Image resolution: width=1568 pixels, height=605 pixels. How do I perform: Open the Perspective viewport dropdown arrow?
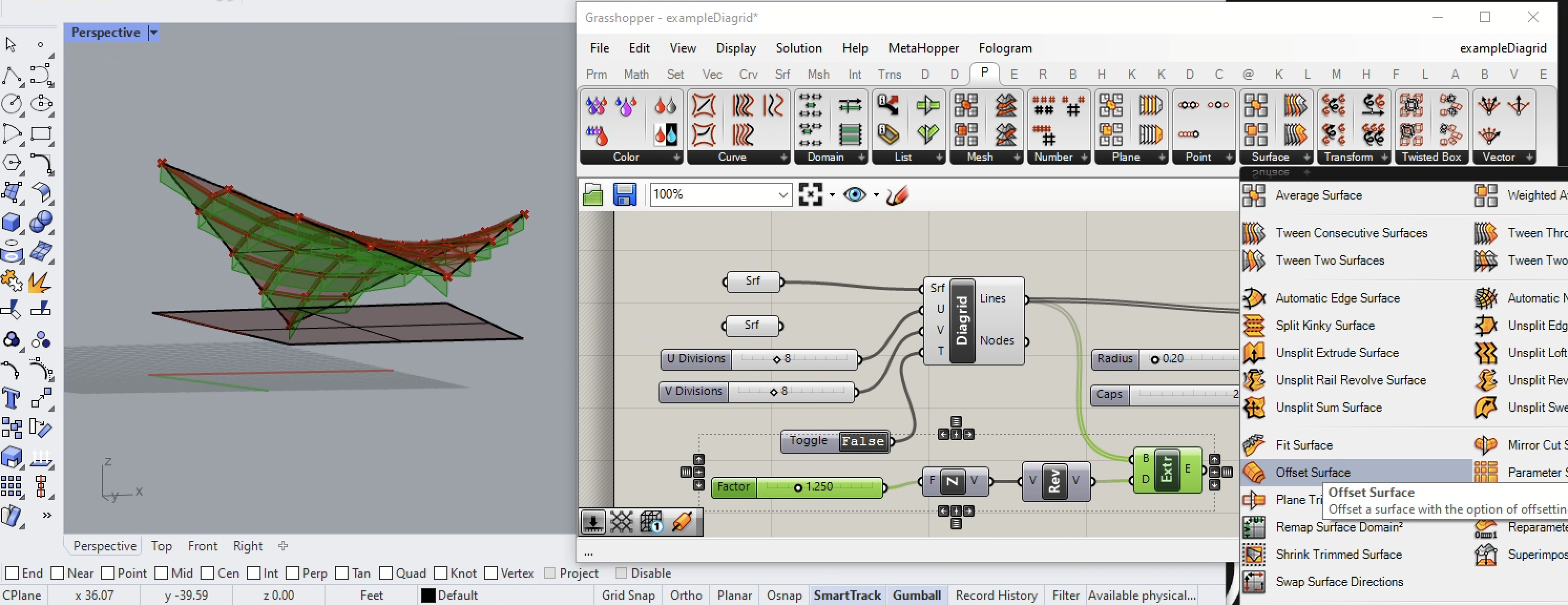154,32
